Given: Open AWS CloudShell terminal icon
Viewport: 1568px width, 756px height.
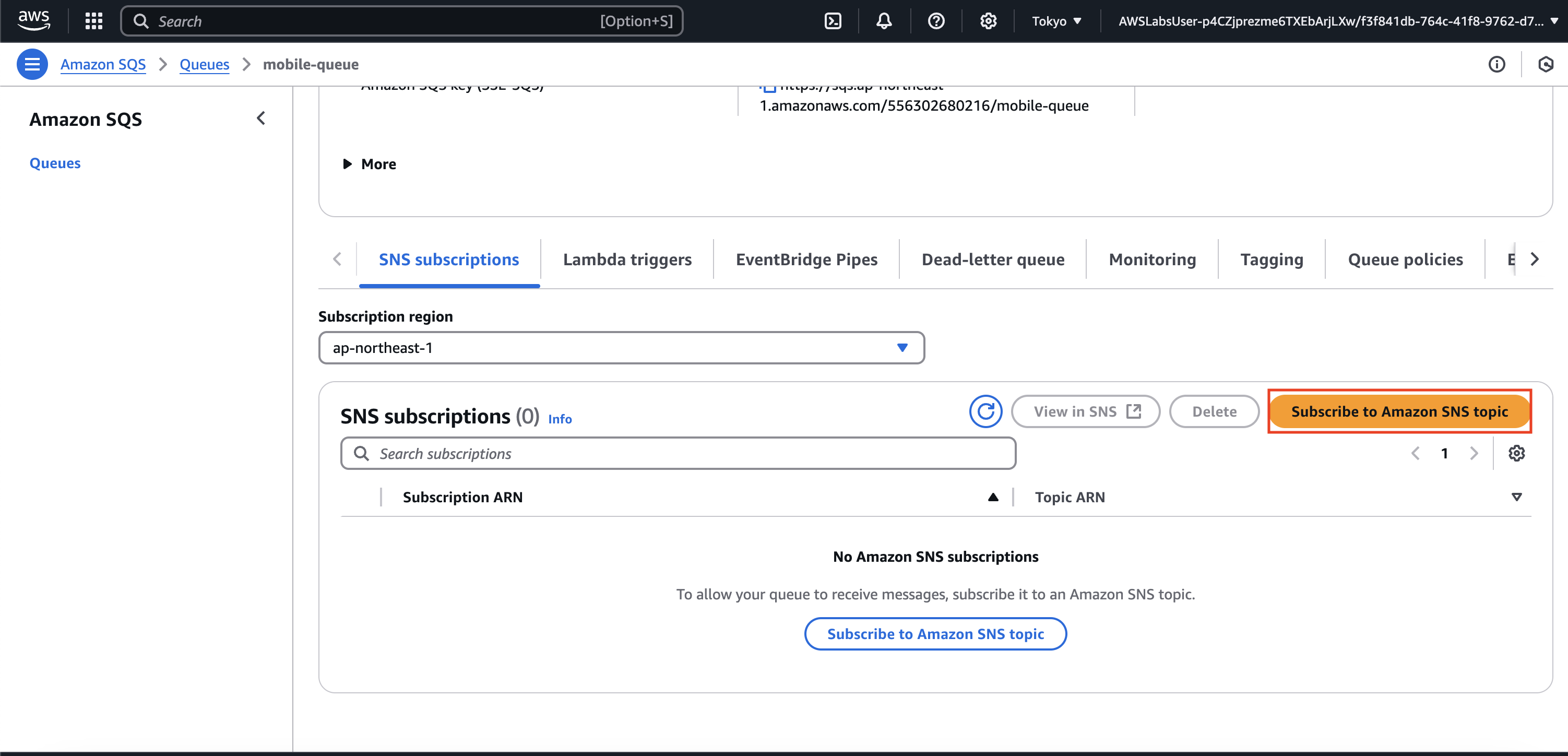Looking at the screenshot, I should point(833,21).
